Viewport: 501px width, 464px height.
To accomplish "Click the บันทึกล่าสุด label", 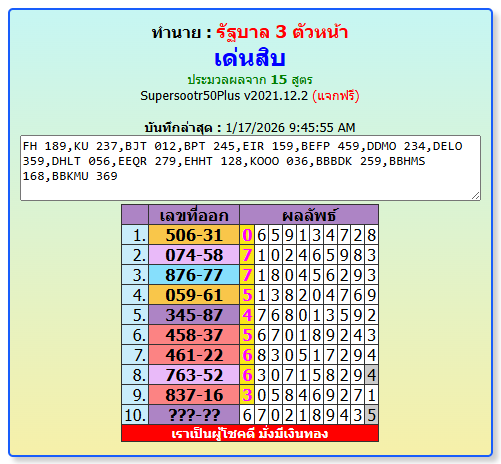I will tap(178, 128).
